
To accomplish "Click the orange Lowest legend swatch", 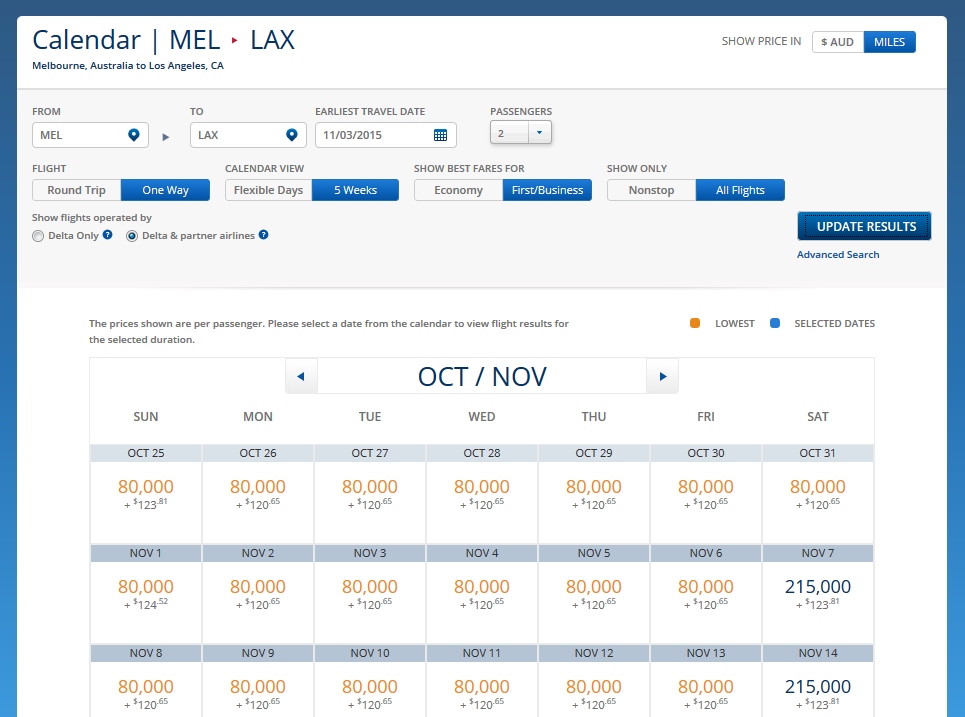I will (x=695, y=323).
